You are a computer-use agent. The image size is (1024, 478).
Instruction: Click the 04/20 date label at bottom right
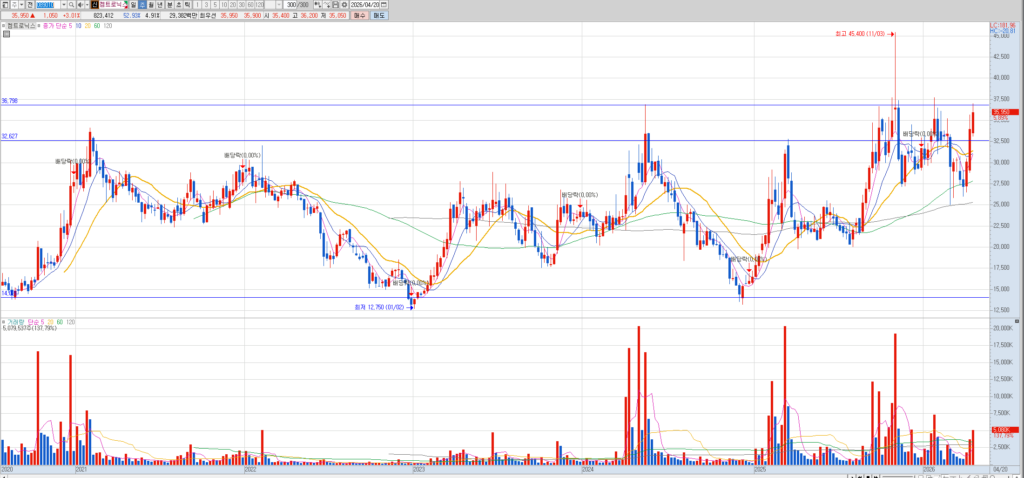pyautogui.click(x=1001, y=469)
